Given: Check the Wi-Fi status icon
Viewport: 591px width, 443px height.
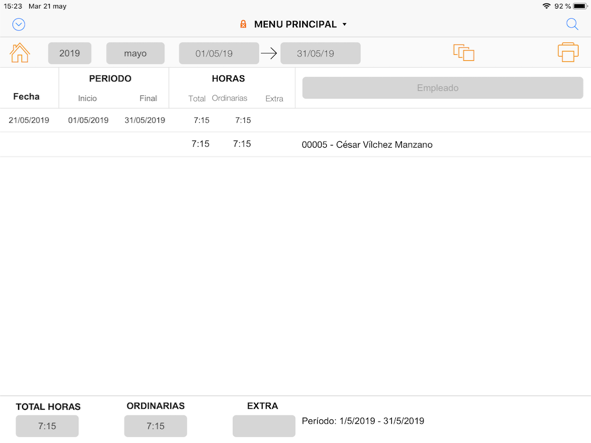Looking at the screenshot, I should [x=546, y=6].
